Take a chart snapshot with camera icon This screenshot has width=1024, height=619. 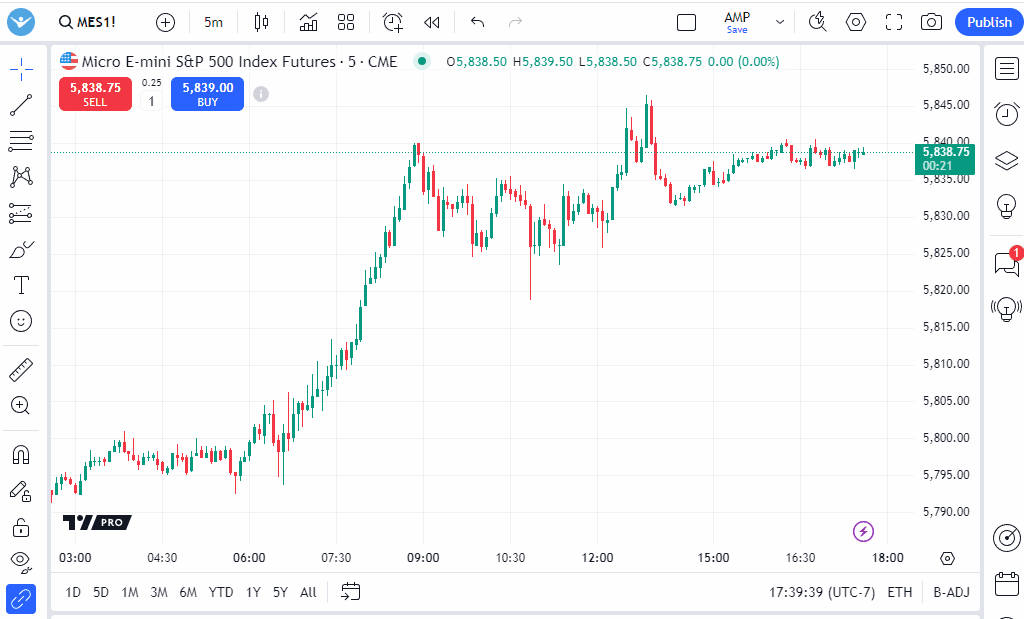931,22
